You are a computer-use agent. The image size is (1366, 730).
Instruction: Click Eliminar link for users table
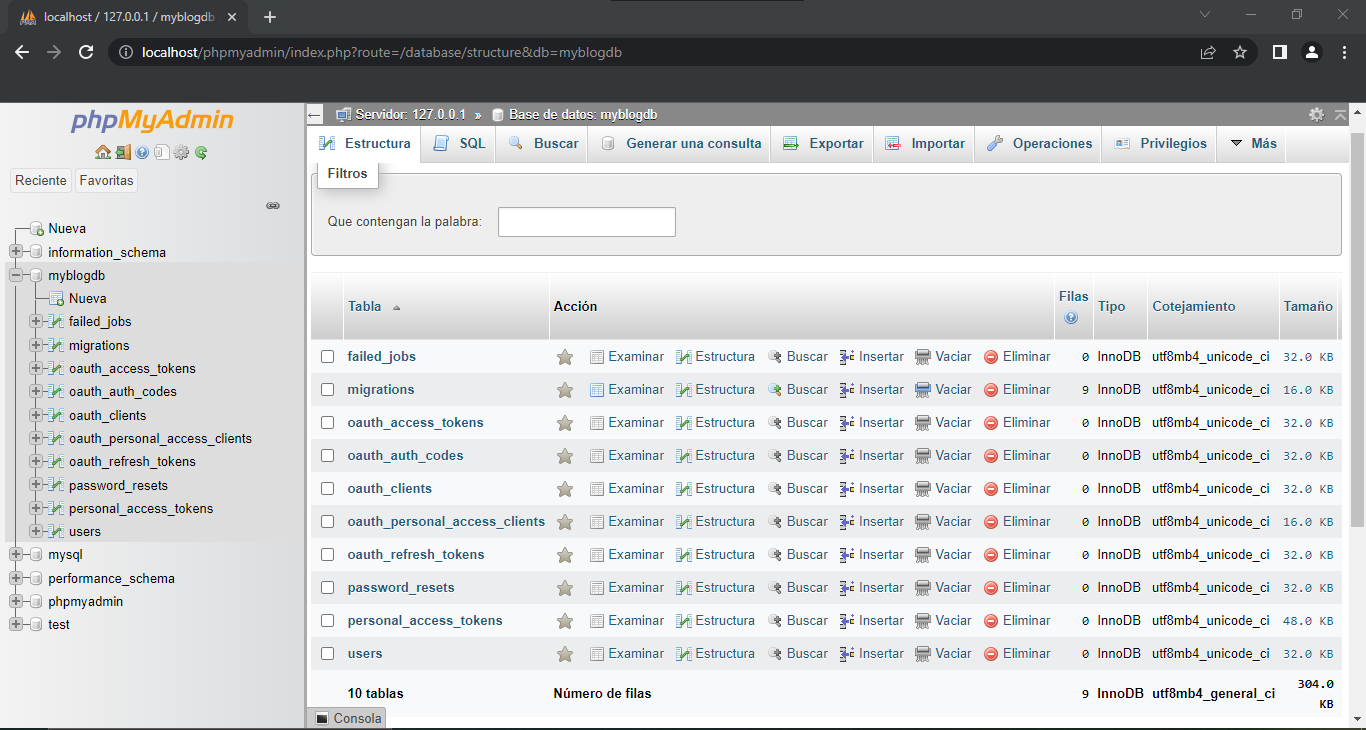pos(1017,654)
